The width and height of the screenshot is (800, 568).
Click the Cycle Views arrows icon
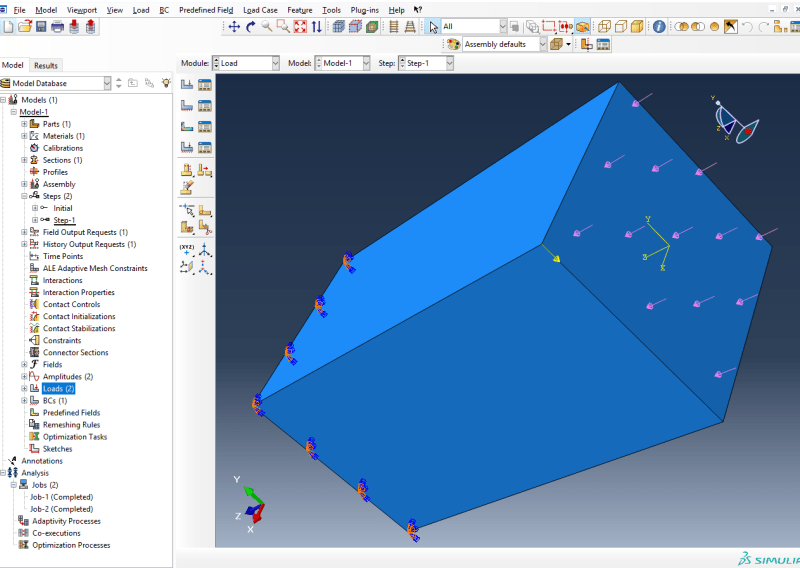(316, 27)
